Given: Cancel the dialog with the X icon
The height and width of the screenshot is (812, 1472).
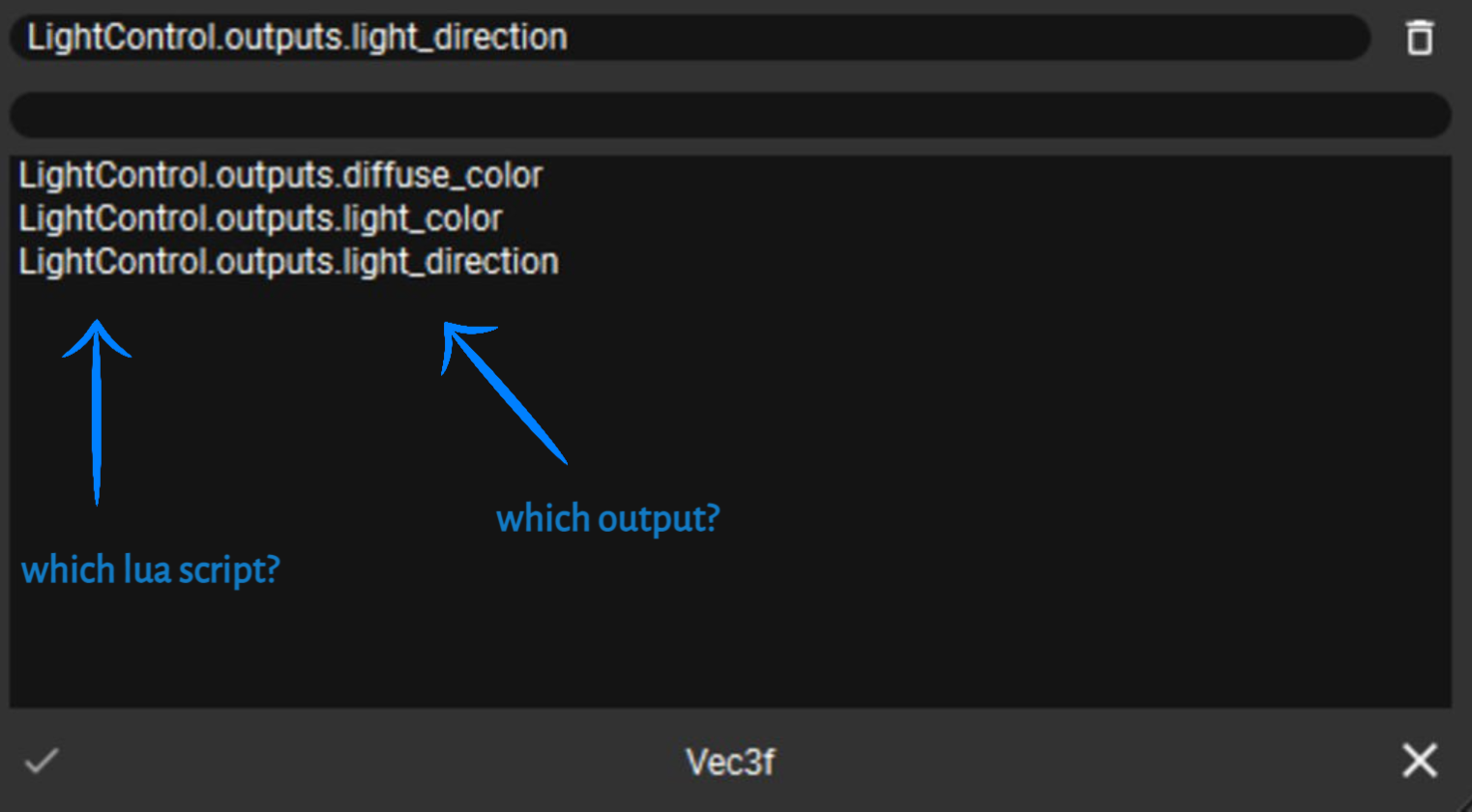Looking at the screenshot, I should [x=1419, y=761].
